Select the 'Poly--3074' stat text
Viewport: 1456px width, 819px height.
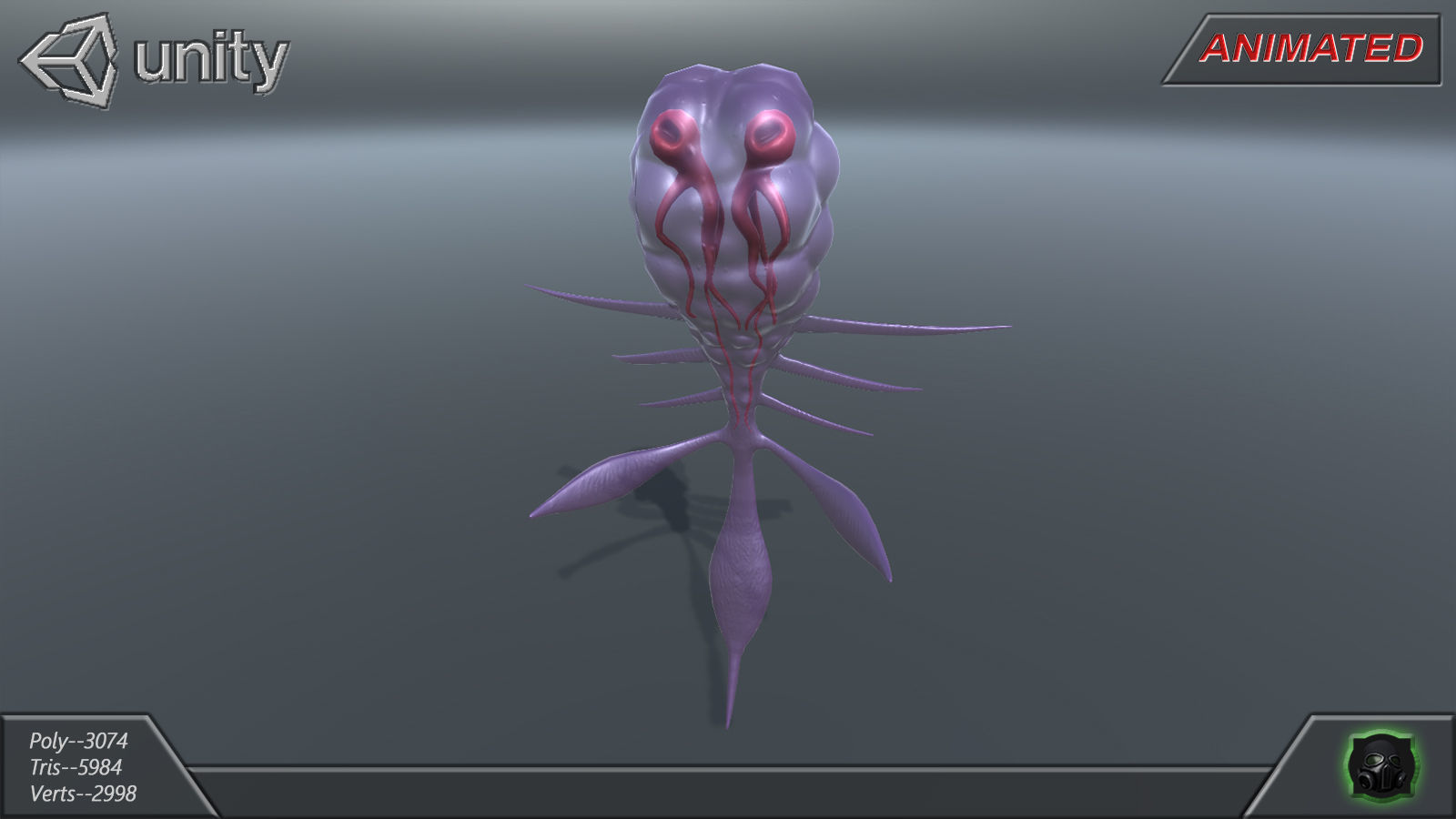[78, 741]
